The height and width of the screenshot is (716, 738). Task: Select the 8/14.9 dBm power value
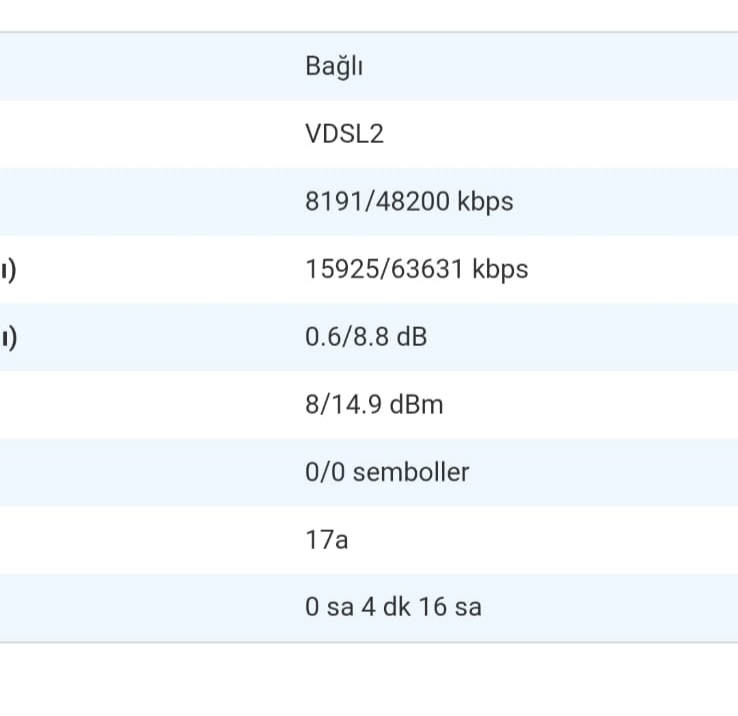(x=374, y=405)
